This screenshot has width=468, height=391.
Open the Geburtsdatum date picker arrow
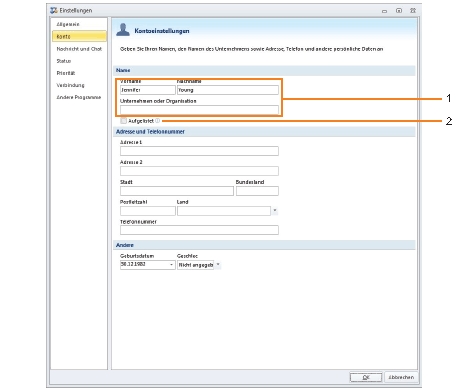172,265
